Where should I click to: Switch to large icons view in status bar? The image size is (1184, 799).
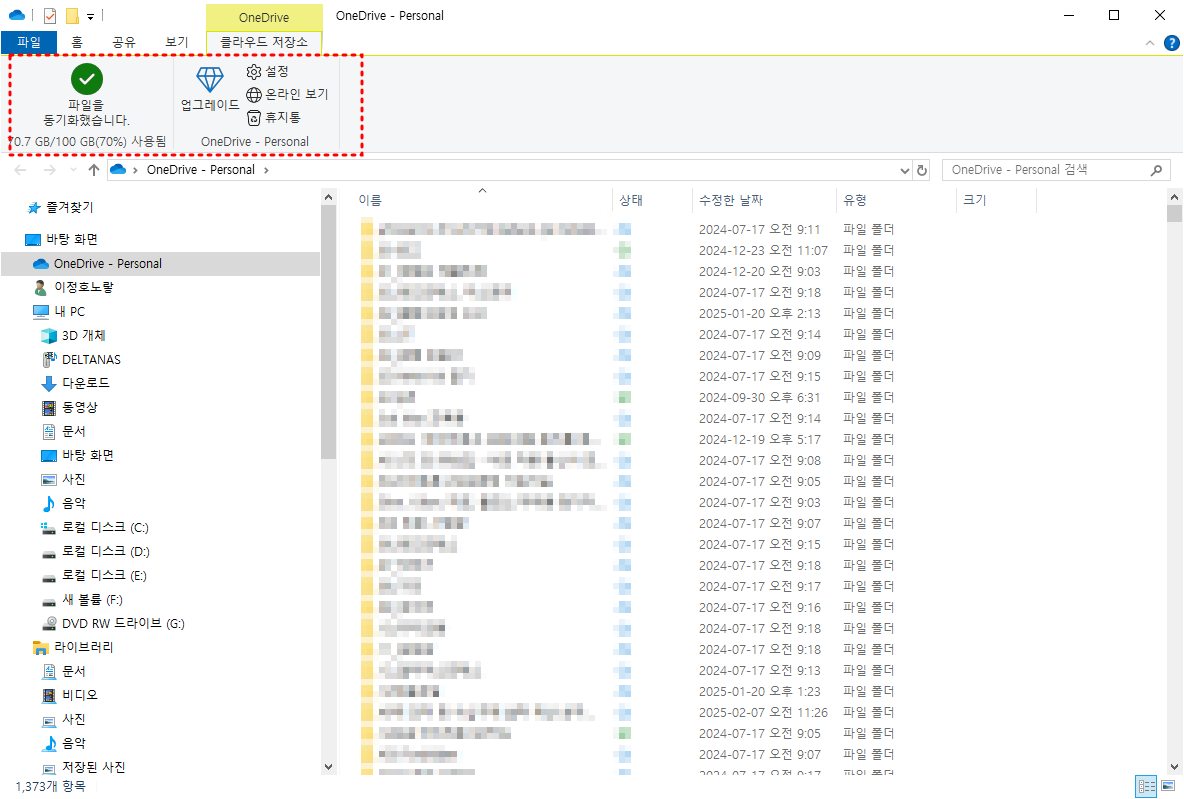(1168, 786)
